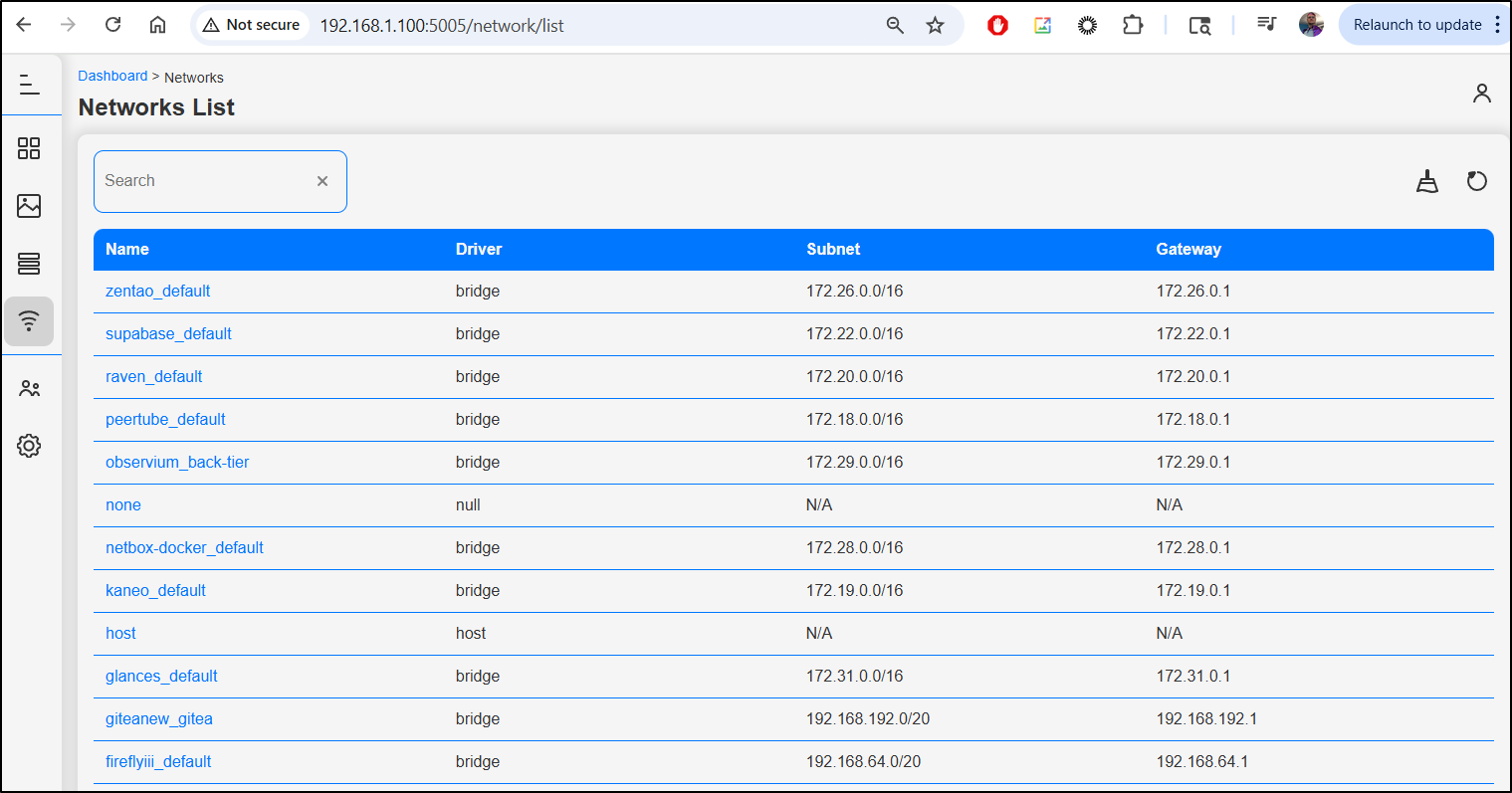This screenshot has height=793, width=1512.
Task: Open the kaneo_default network
Action: [x=155, y=590]
